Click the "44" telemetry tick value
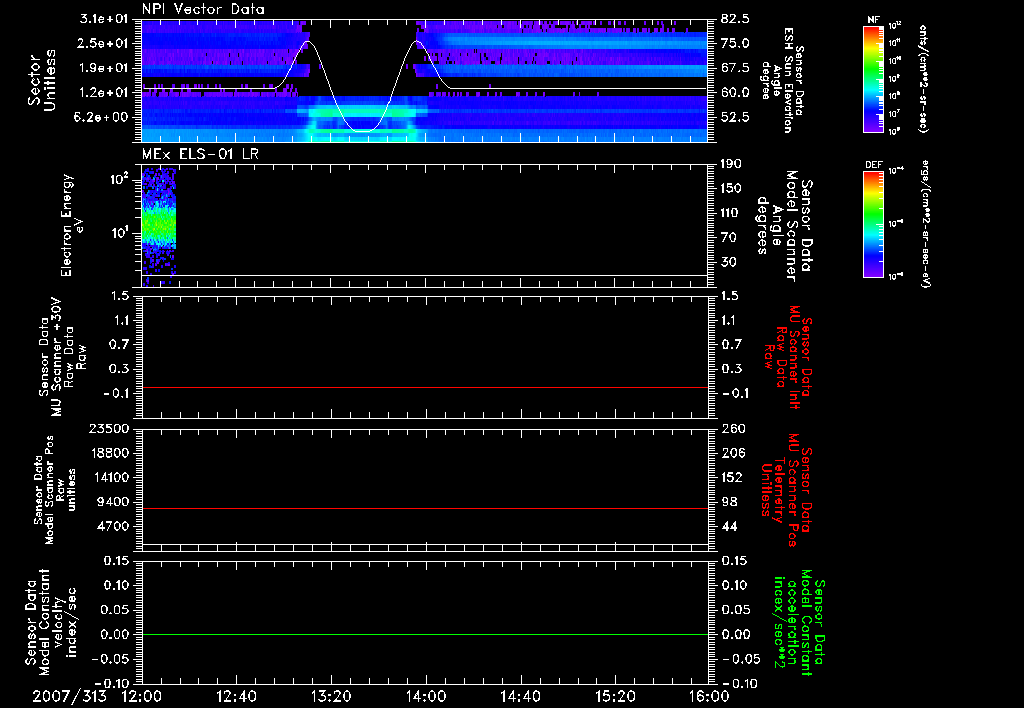Image resolution: width=1024 pixels, height=708 pixels. pos(729,526)
